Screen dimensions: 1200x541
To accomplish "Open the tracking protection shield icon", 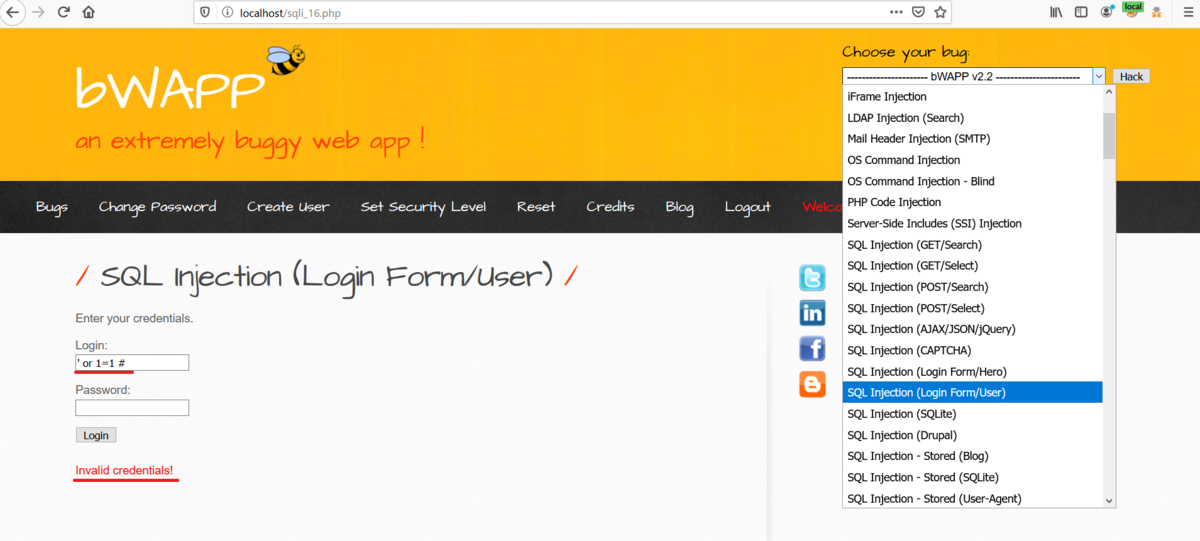I will click(205, 12).
